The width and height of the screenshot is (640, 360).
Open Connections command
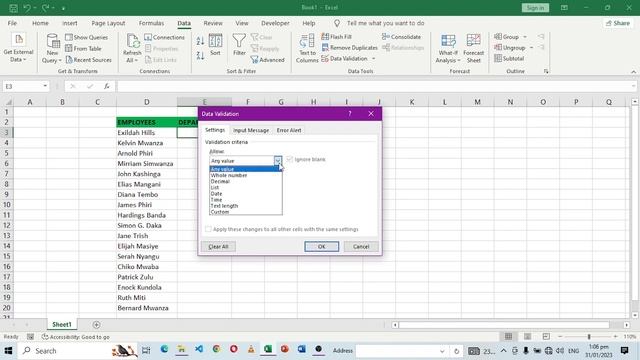(x=164, y=37)
